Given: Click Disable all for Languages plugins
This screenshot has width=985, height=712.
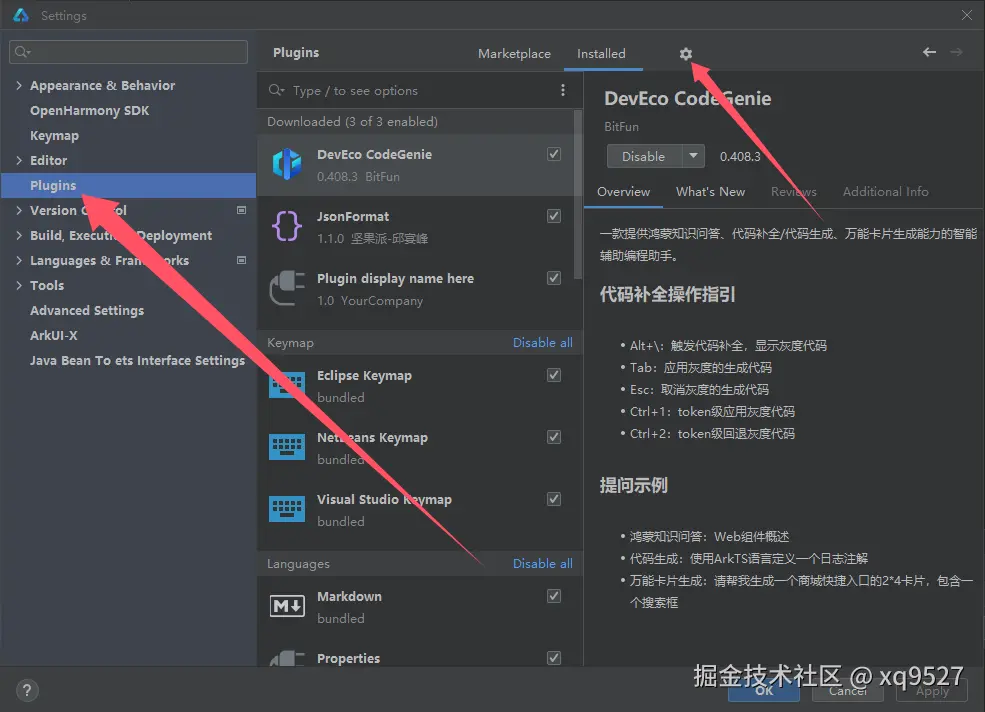Looking at the screenshot, I should pos(543,564).
